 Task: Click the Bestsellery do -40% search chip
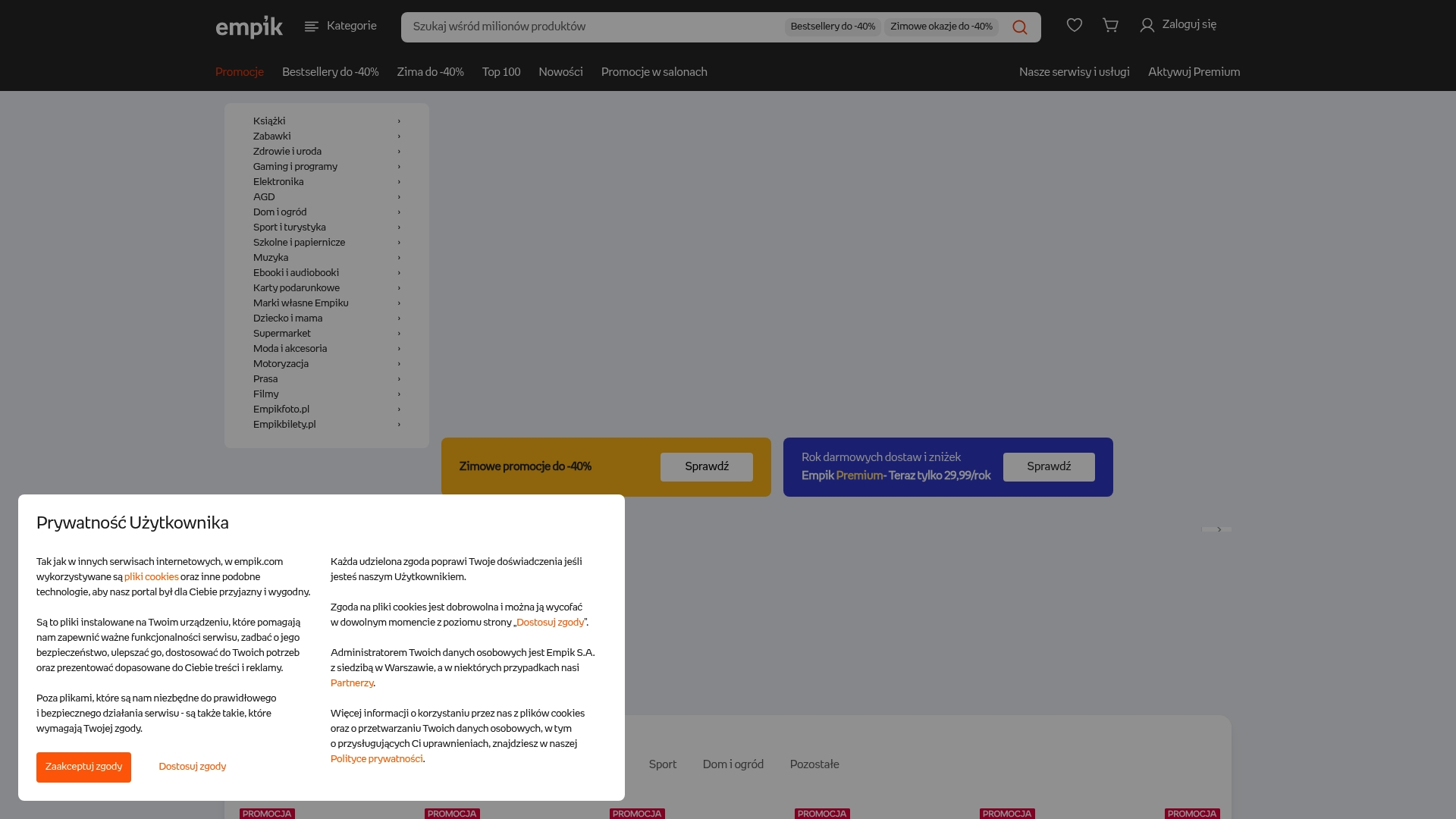click(x=833, y=26)
